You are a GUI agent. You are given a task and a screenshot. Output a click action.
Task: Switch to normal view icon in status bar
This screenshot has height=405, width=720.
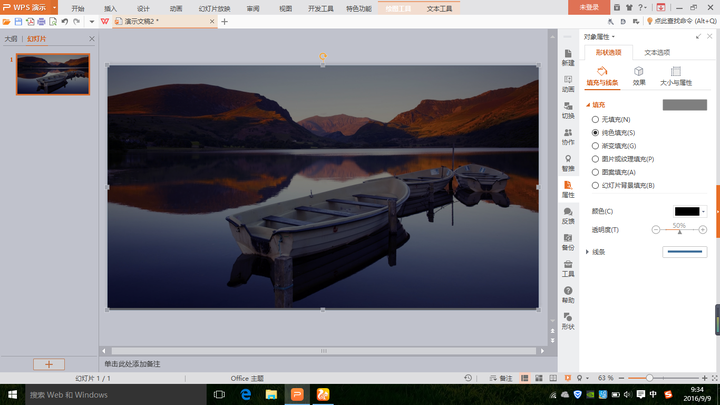point(524,378)
